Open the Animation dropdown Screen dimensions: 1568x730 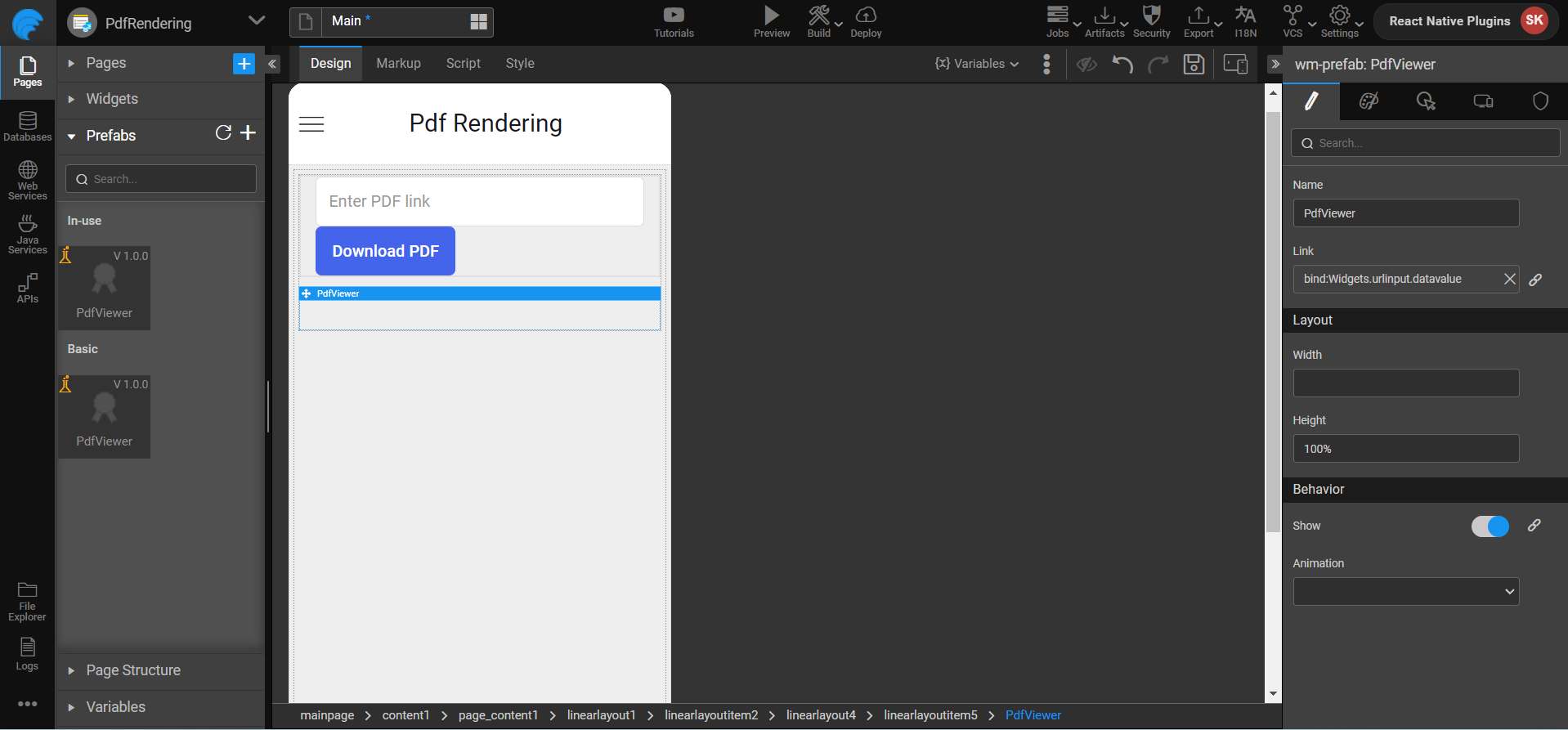(1405, 592)
